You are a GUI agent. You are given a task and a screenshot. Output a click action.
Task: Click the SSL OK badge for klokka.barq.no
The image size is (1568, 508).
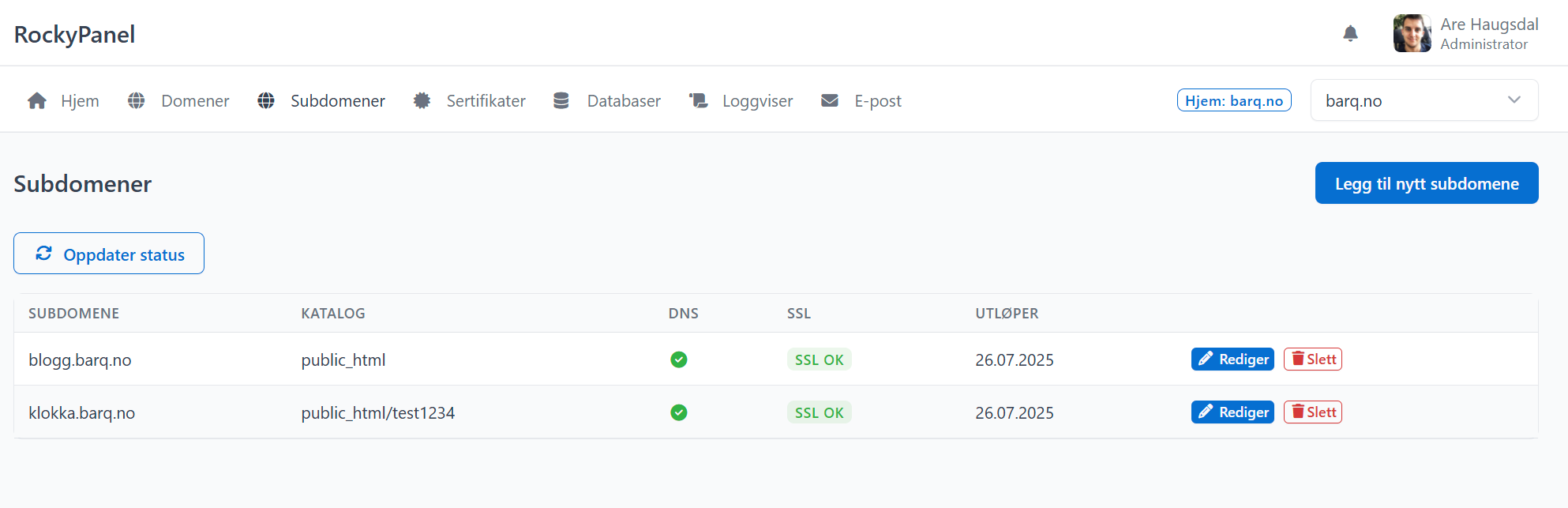(819, 412)
